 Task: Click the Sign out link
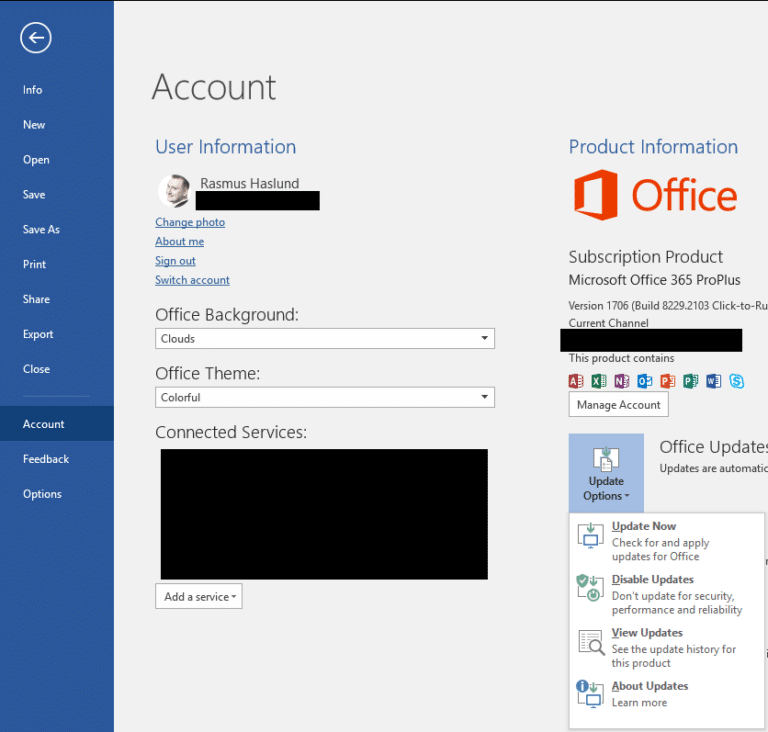[175, 261]
